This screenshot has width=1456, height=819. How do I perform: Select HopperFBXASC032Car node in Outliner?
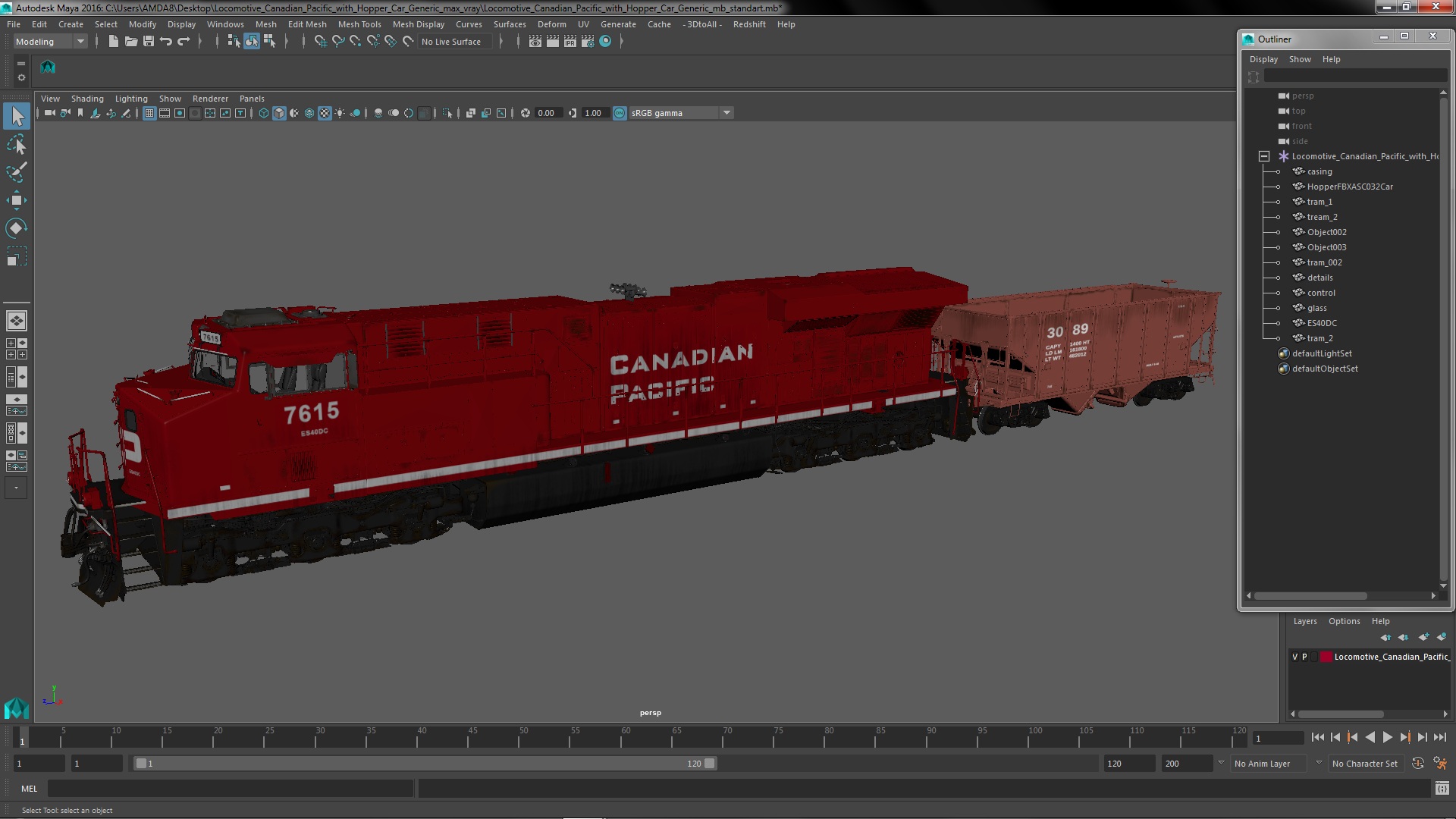(x=1350, y=187)
